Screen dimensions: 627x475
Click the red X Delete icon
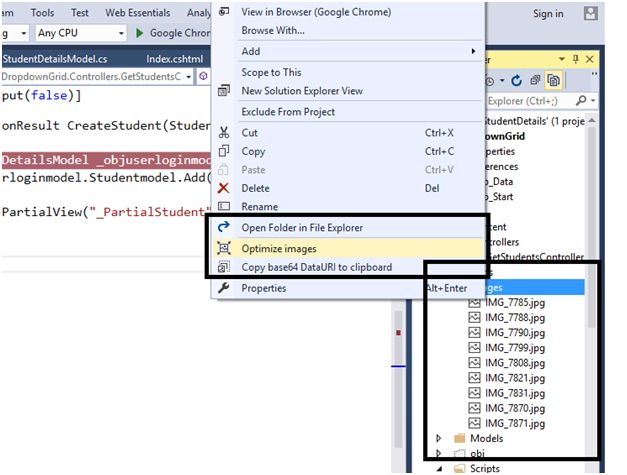coord(224,188)
